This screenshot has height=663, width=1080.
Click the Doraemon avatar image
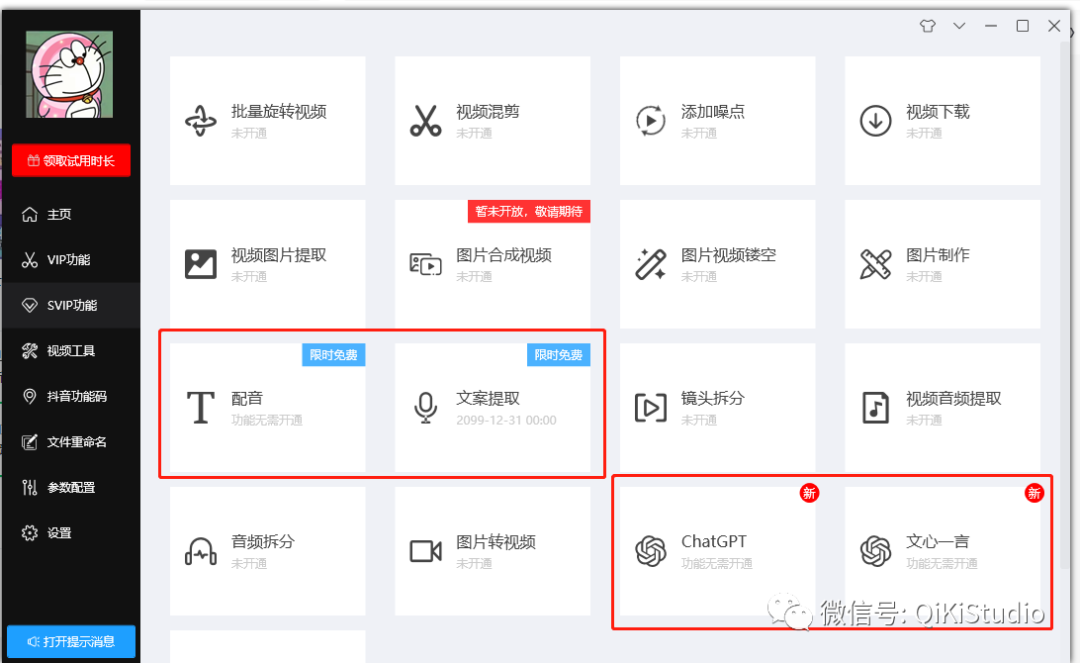[x=69, y=72]
